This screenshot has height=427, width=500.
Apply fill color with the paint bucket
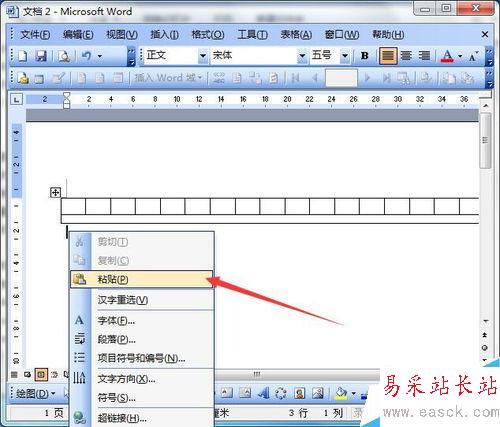pyautogui.click(x=341, y=393)
